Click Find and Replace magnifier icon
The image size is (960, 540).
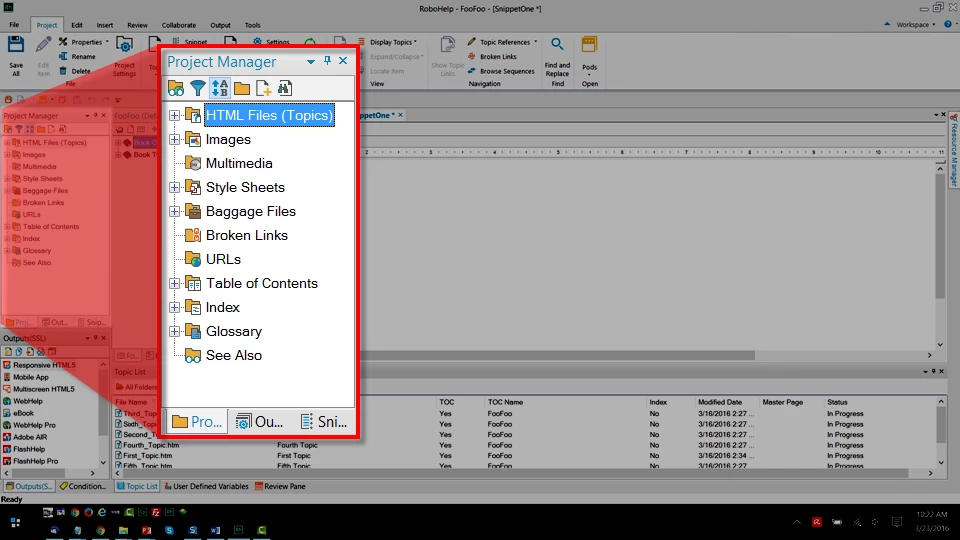(x=557, y=44)
